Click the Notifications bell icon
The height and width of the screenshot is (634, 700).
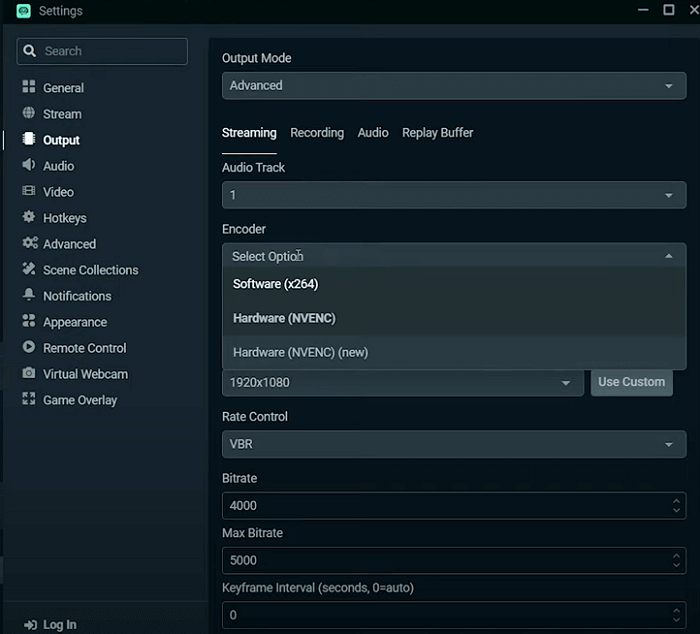click(x=29, y=296)
